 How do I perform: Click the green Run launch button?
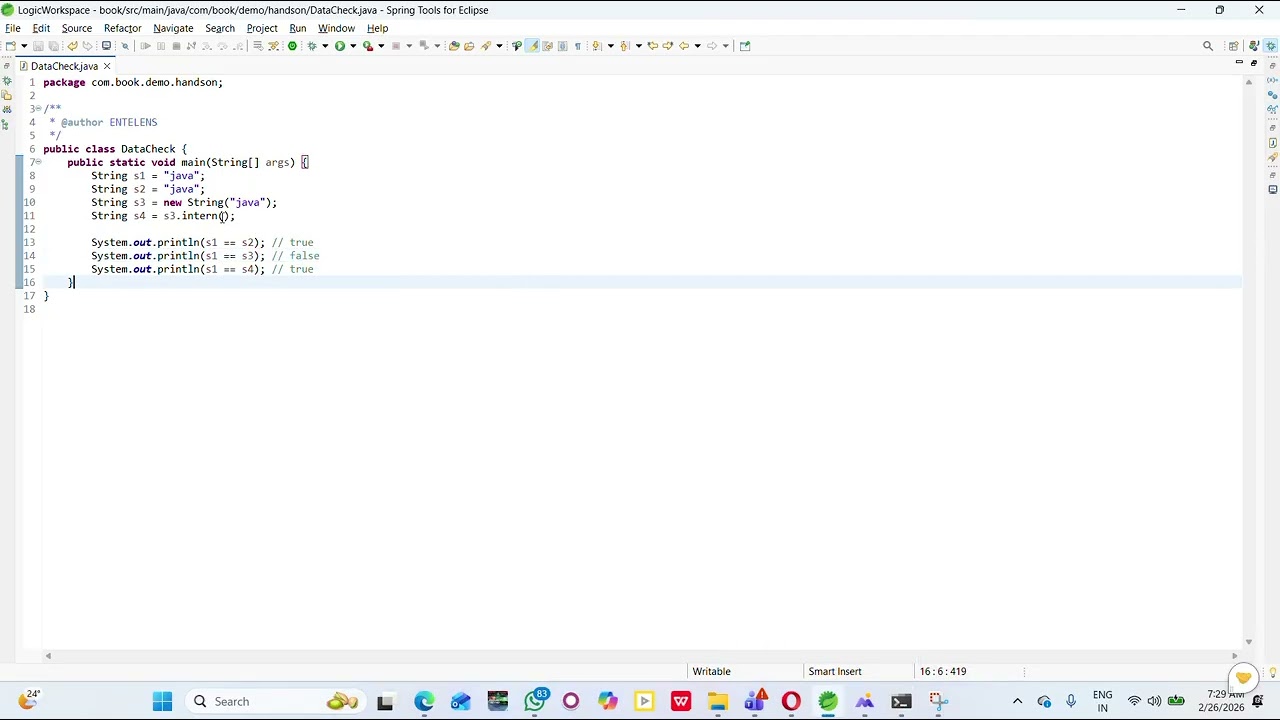340,46
